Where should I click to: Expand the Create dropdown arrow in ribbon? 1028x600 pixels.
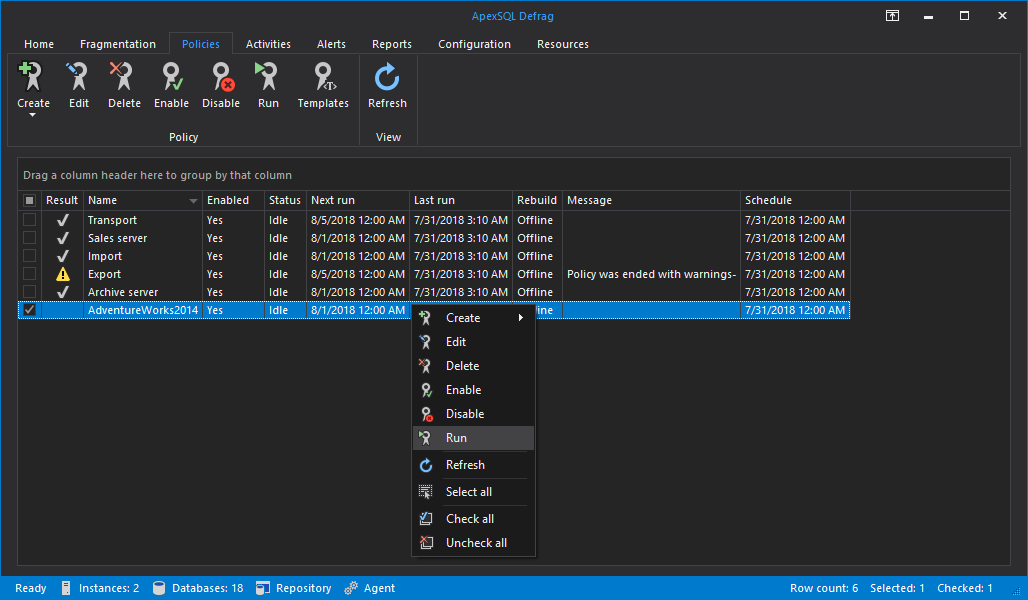33,116
